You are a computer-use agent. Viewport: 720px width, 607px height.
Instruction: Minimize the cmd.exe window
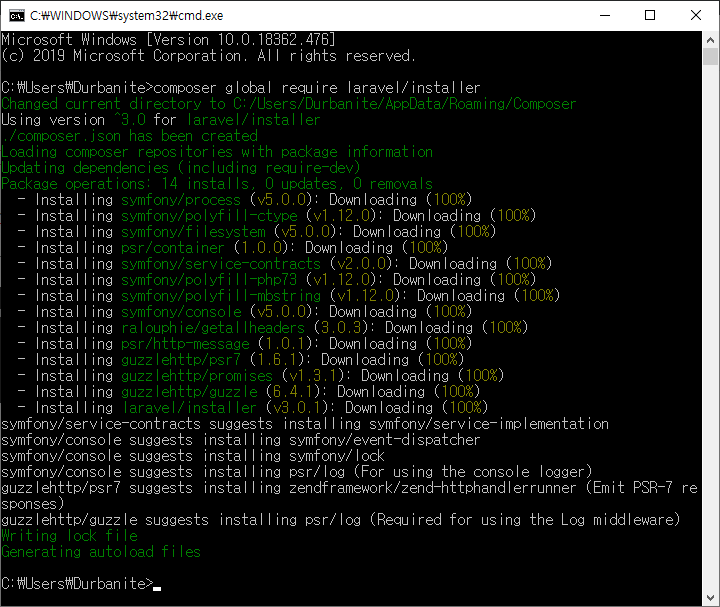(x=605, y=15)
